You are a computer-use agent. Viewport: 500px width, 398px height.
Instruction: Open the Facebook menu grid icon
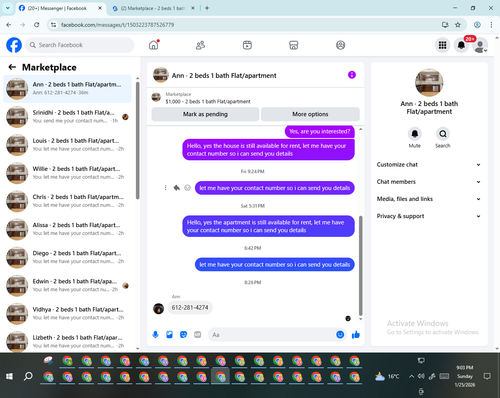point(442,45)
